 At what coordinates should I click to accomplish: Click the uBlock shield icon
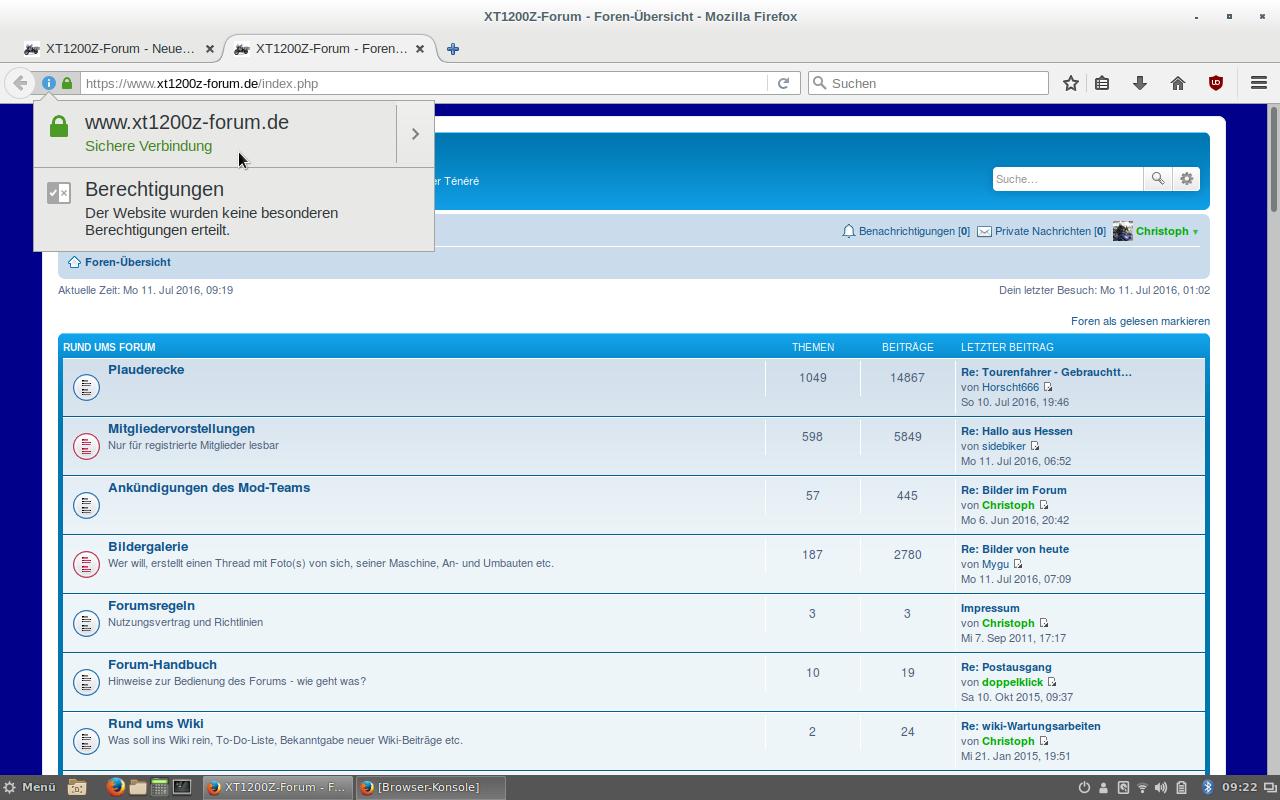tap(1216, 83)
